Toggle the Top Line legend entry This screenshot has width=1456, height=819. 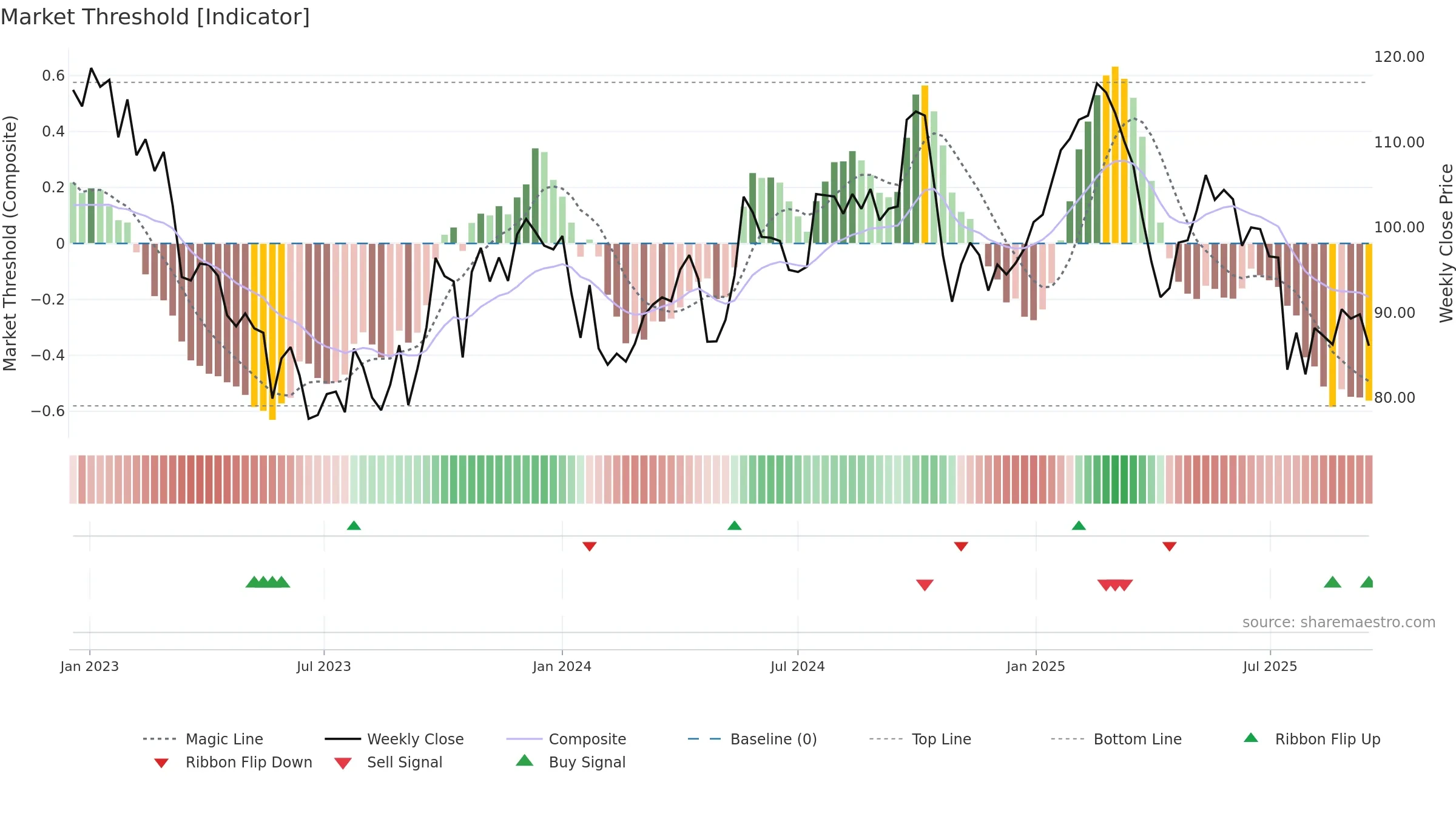pyautogui.click(x=920, y=739)
